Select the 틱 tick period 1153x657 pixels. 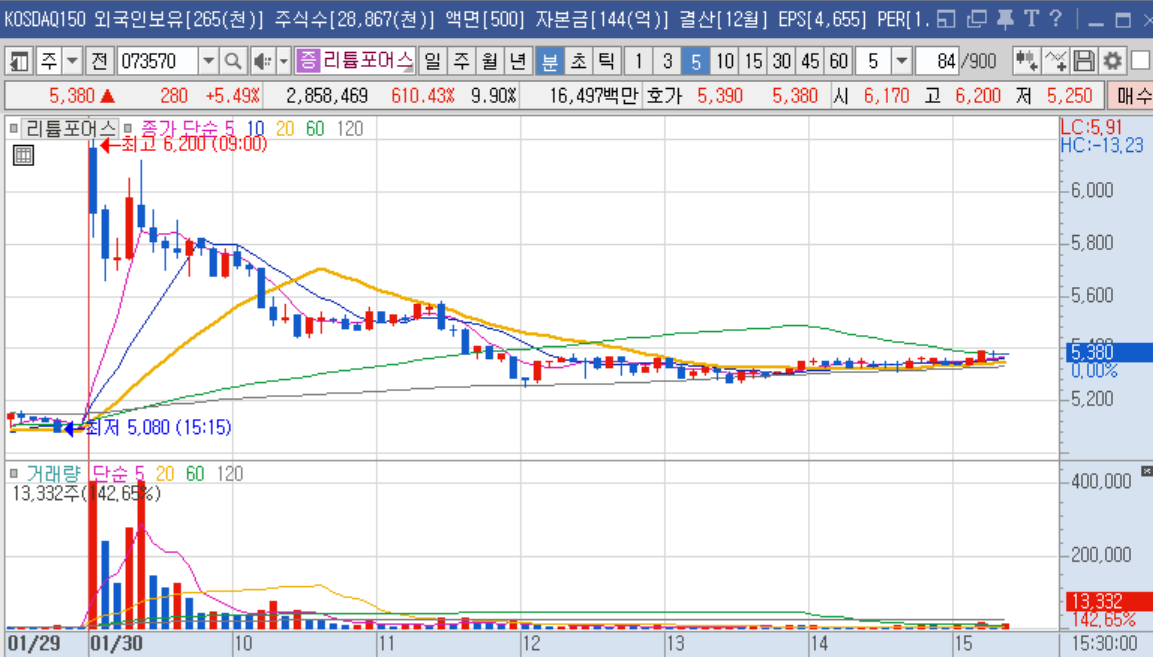[607, 61]
